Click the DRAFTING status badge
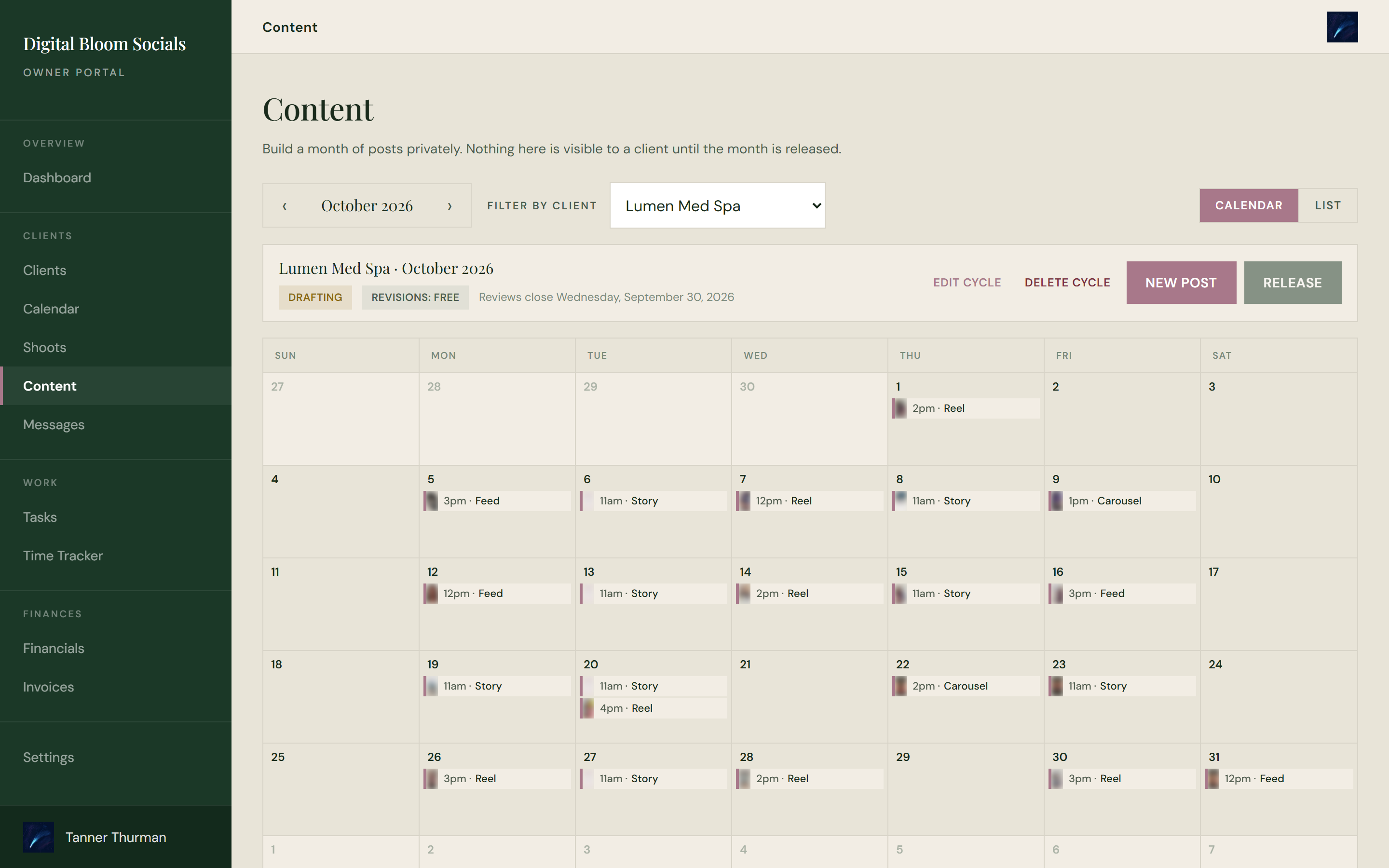This screenshot has width=1389, height=868. [x=315, y=298]
